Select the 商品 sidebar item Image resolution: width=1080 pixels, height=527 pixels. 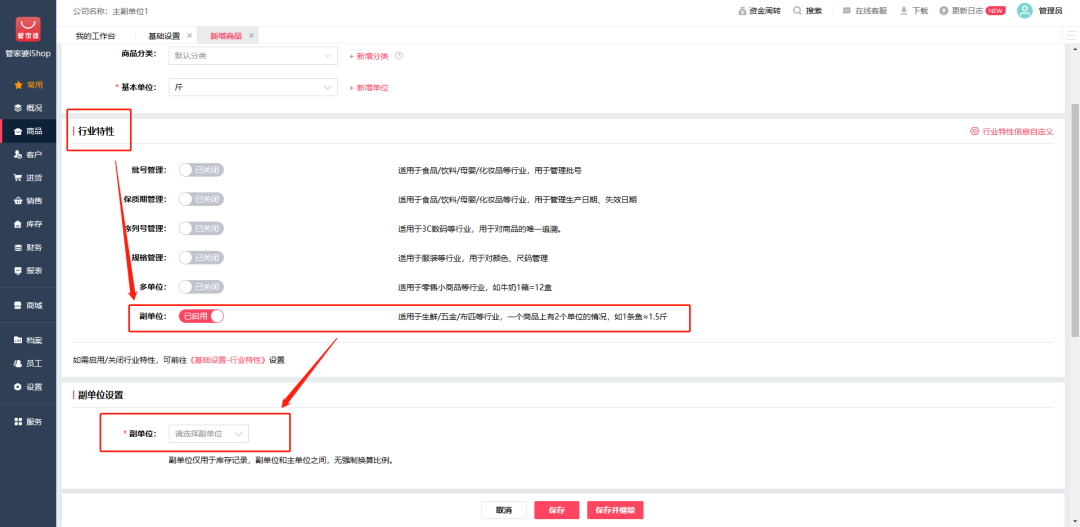28,132
